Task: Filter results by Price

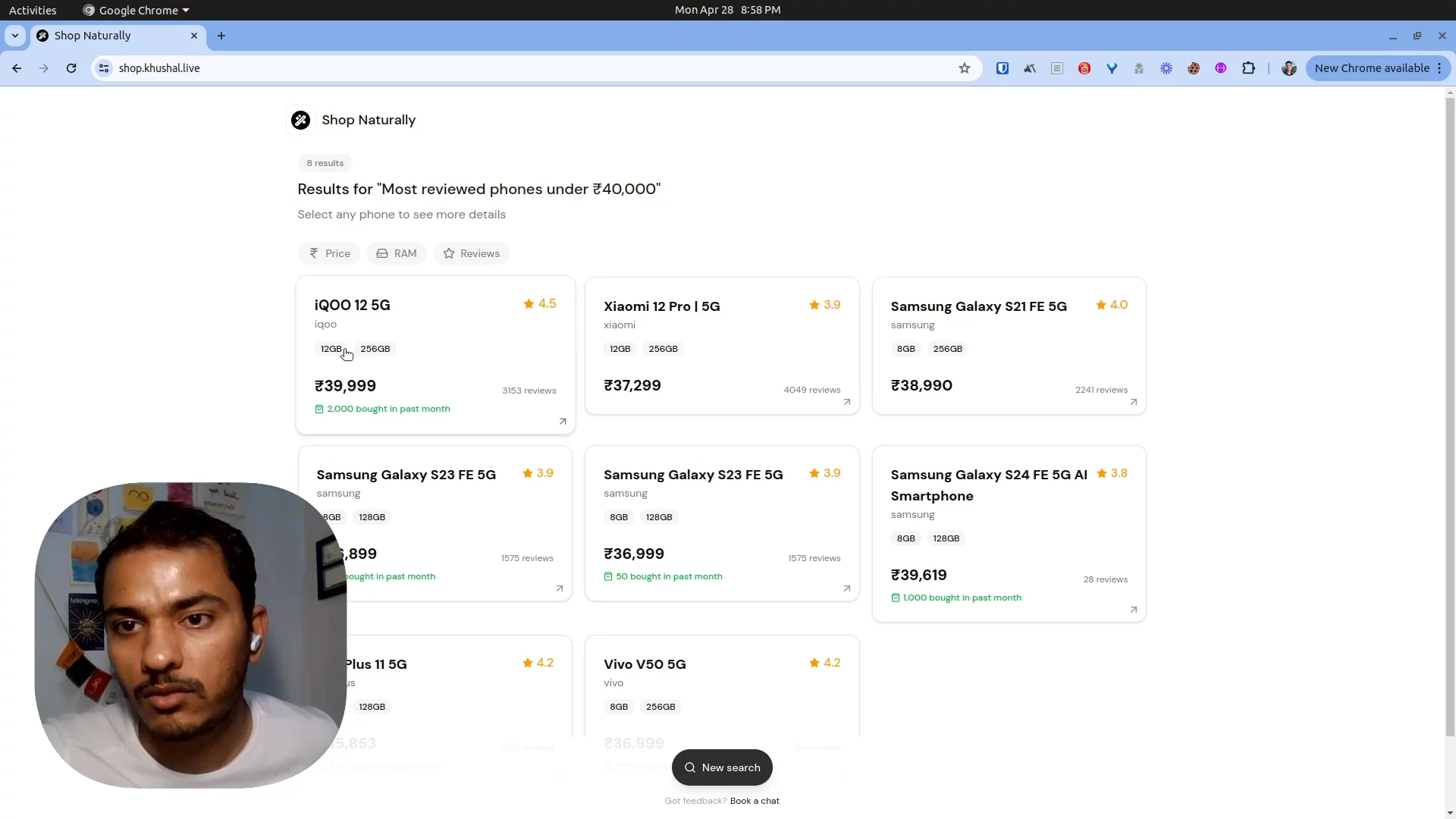Action: pyautogui.click(x=329, y=253)
